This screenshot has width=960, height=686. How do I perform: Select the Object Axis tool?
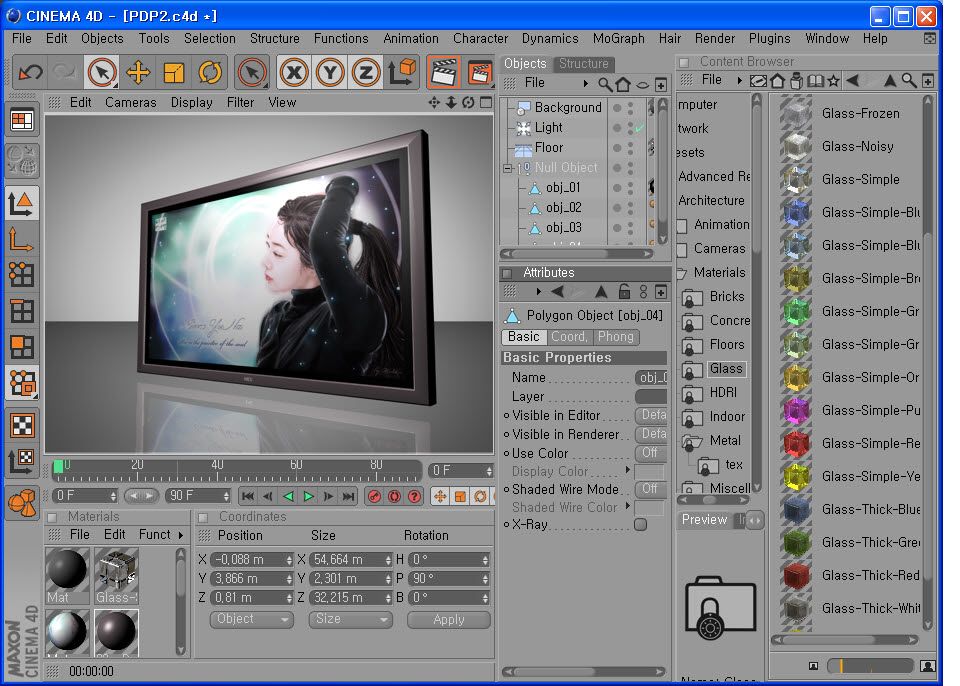pos(22,239)
